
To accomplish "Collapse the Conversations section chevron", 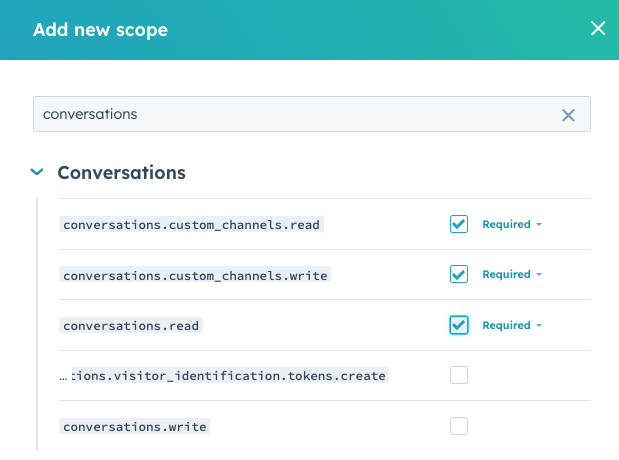I will click(x=37, y=172).
